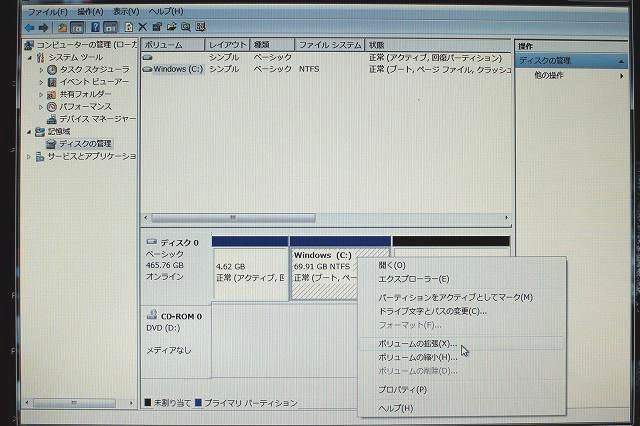The image size is (640, 426).
Task: Expand the 共有フォルダー tree node
Action: [41, 94]
